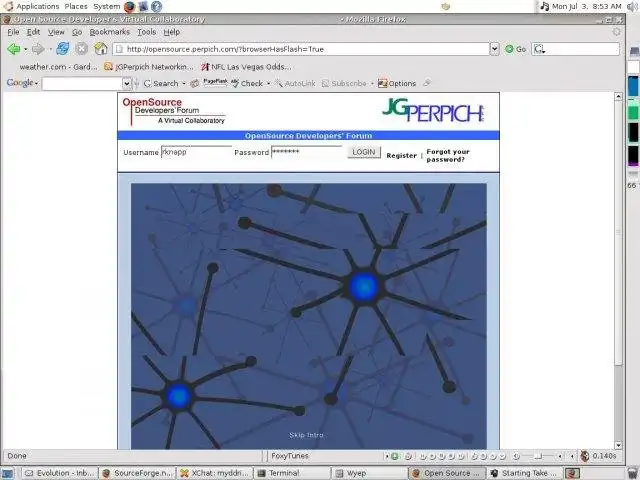Open the weather.com bookmark

pyautogui.click(x=58, y=67)
